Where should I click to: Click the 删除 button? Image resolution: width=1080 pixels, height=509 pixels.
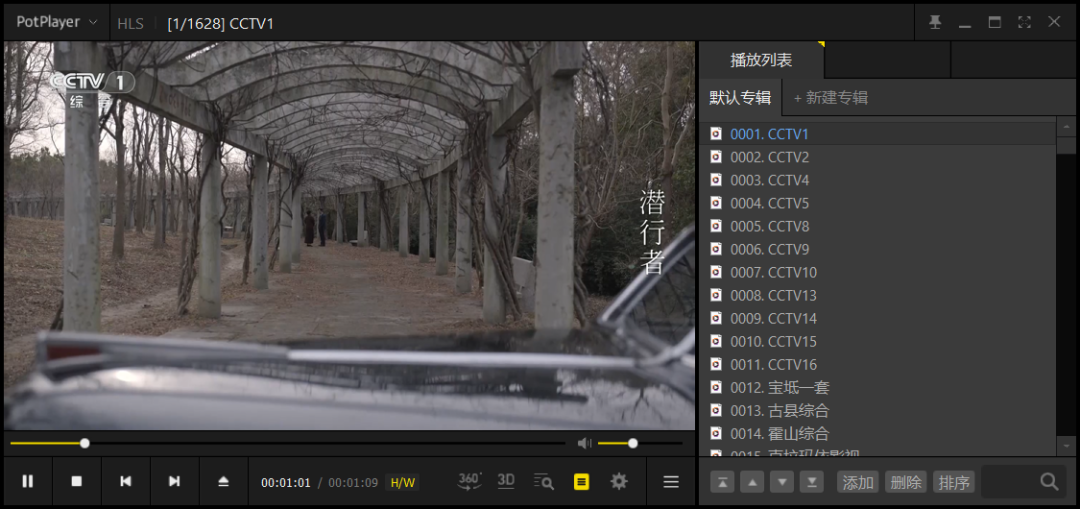(x=906, y=483)
